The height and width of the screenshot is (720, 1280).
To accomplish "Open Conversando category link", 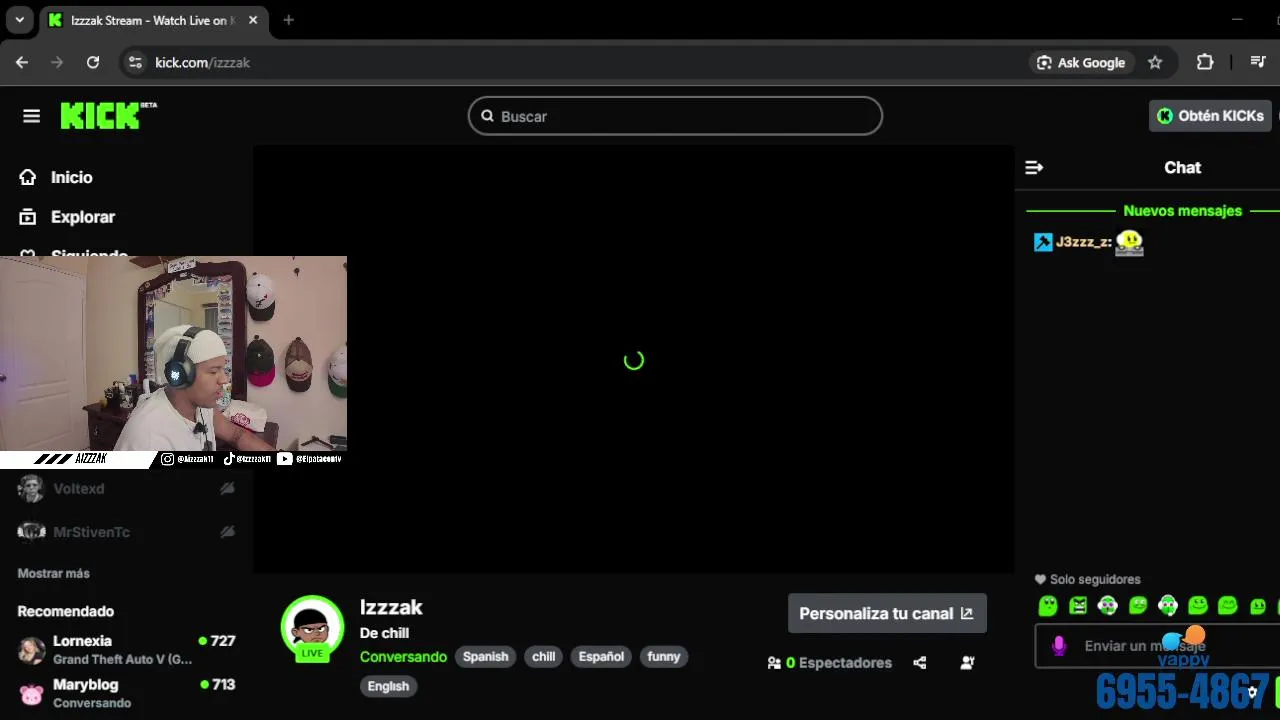I will click(403, 657).
